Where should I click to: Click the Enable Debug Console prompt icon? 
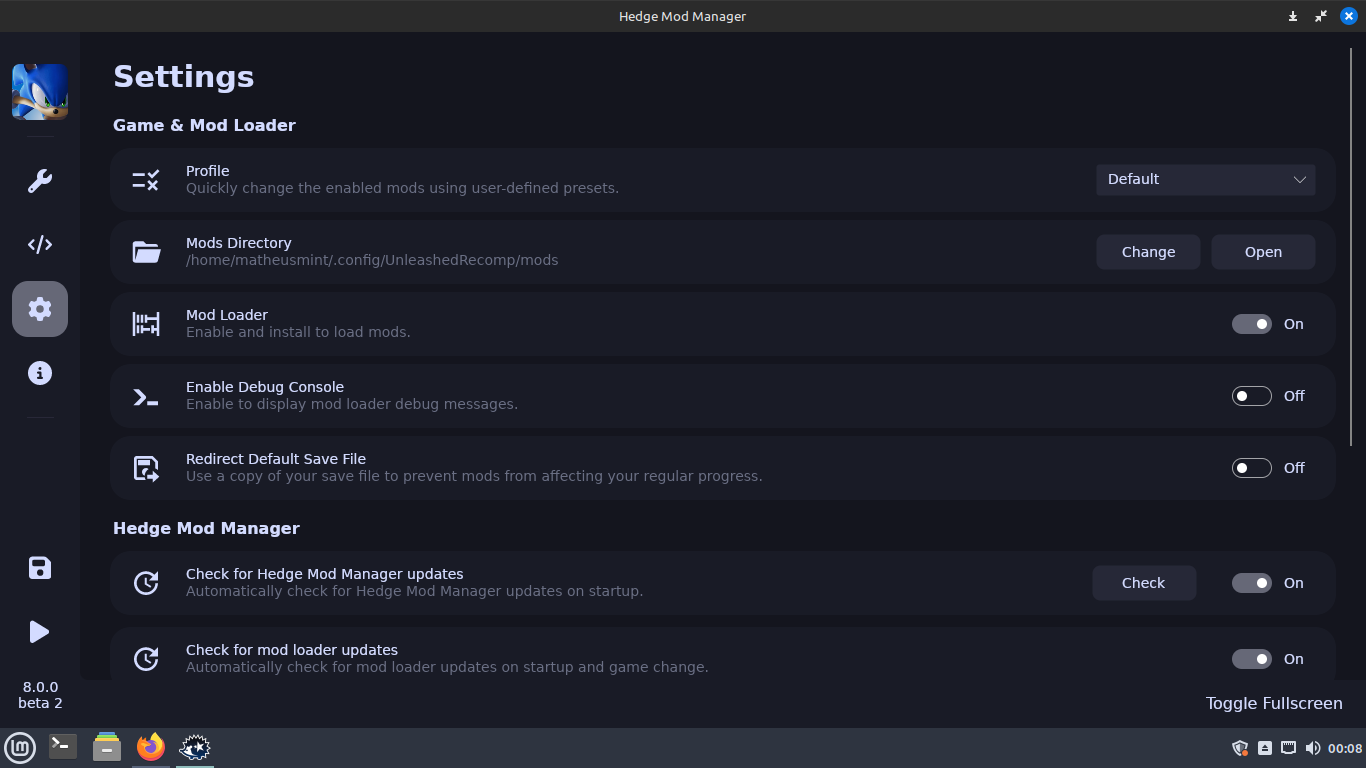(x=146, y=396)
